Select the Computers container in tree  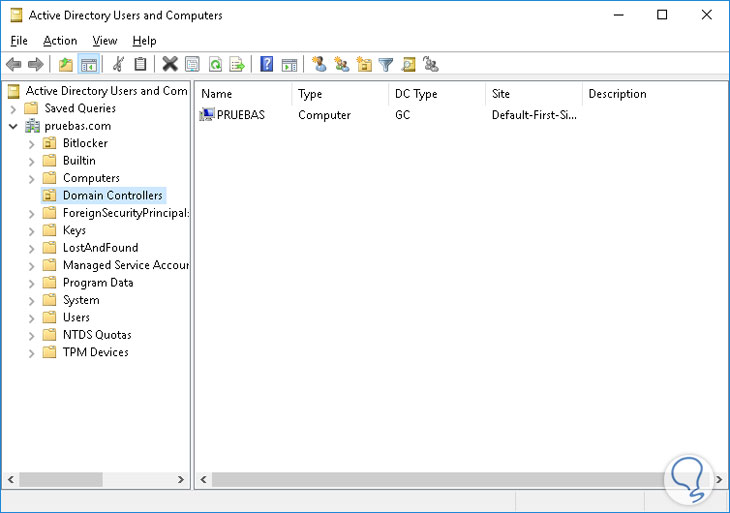point(91,178)
